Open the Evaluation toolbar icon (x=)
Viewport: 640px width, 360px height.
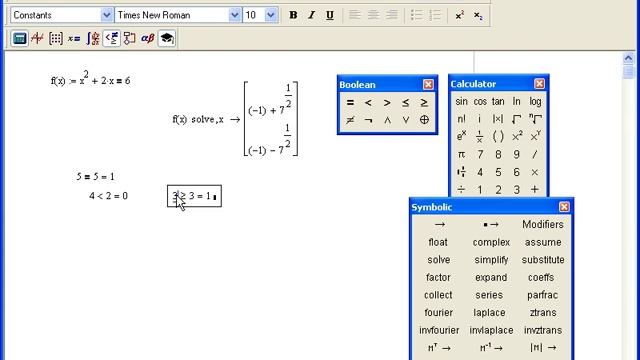(x=74, y=38)
